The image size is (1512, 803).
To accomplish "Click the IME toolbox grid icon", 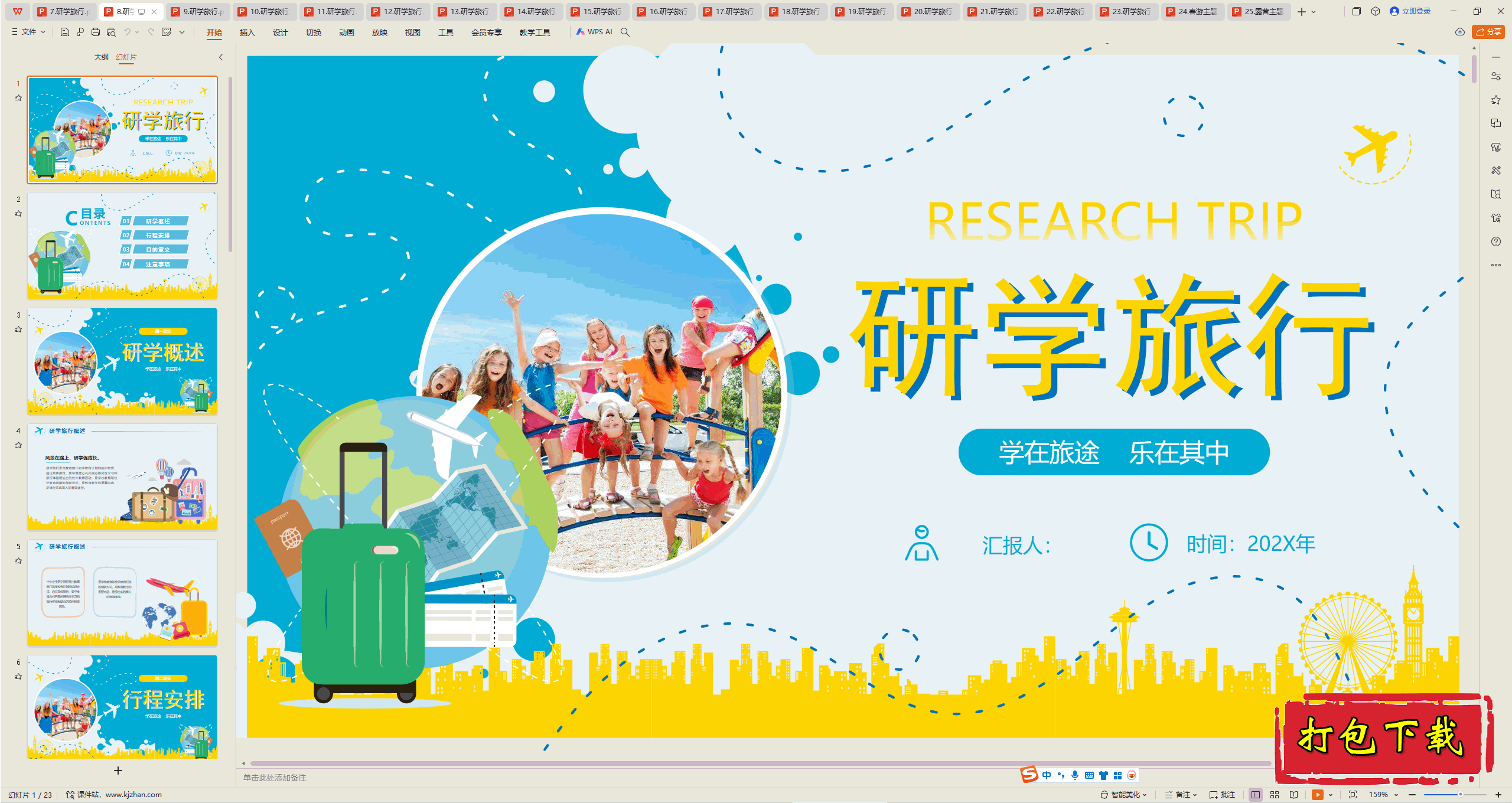I will pos(1117,775).
